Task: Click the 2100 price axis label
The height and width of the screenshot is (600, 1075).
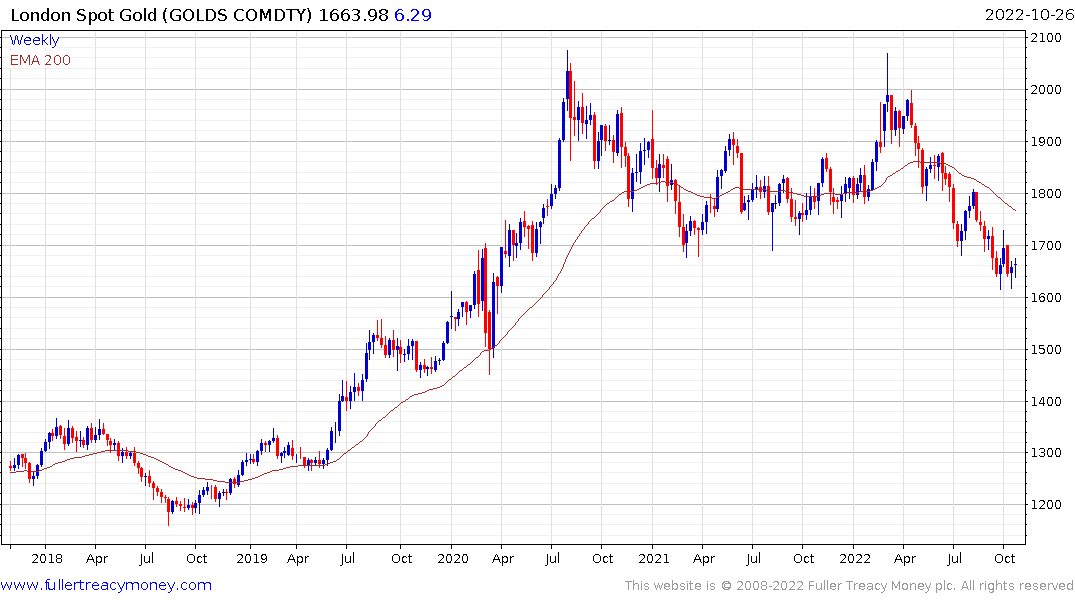Action: coord(1046,38)
